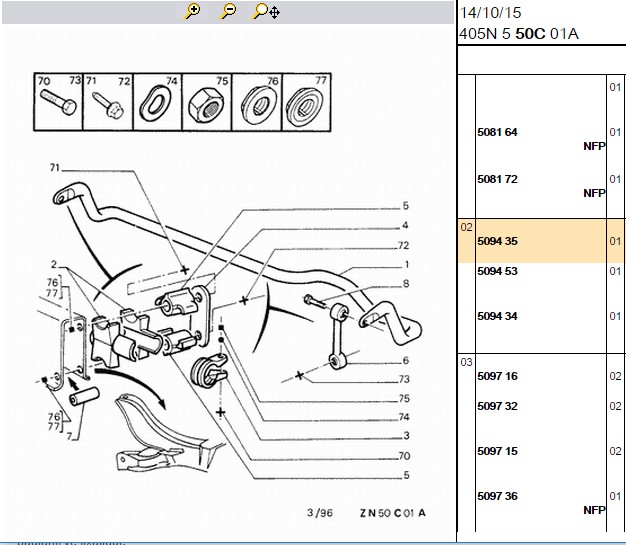Select oval washer thumbnail 74

[x=158, y=102]
